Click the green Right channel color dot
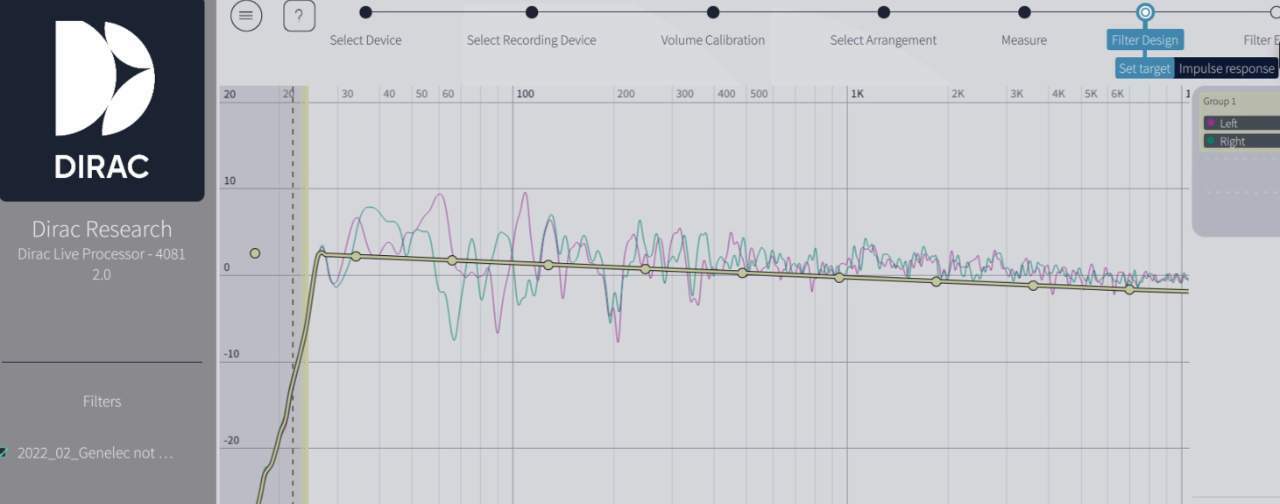 pyautogui.click(x=1211, y=141)
